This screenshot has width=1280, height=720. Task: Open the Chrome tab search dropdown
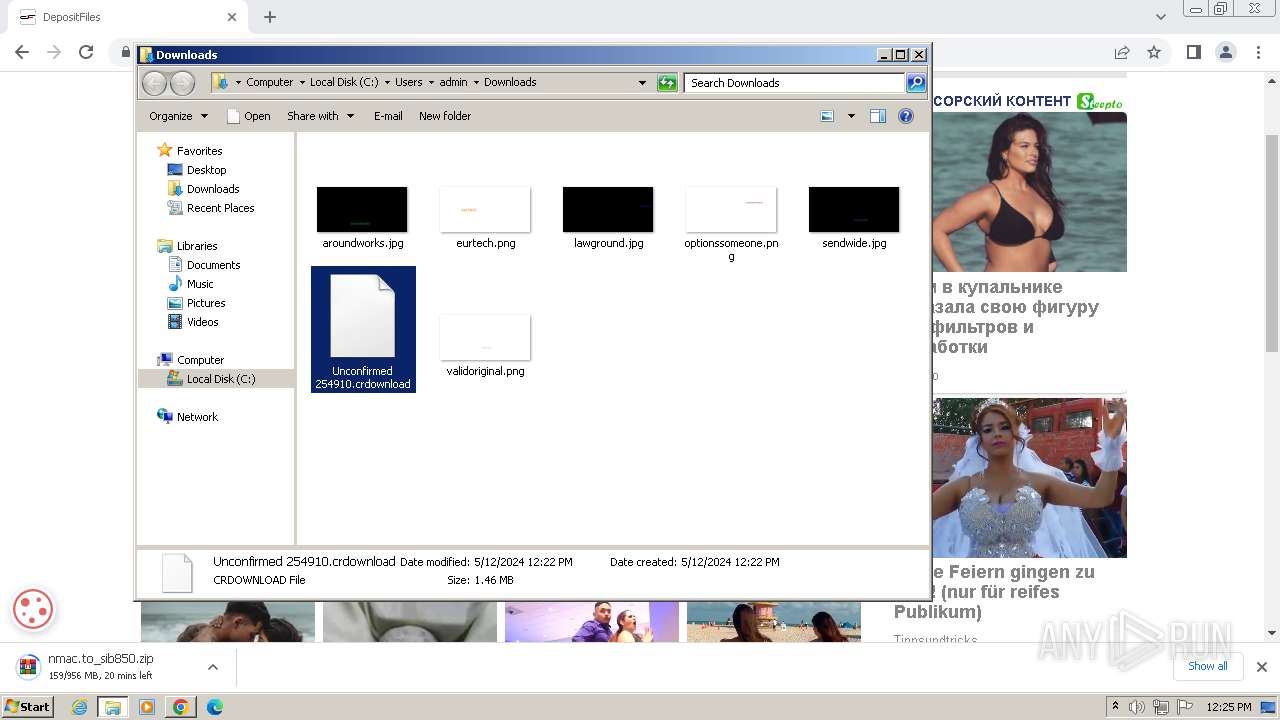tap(1161, 17)
